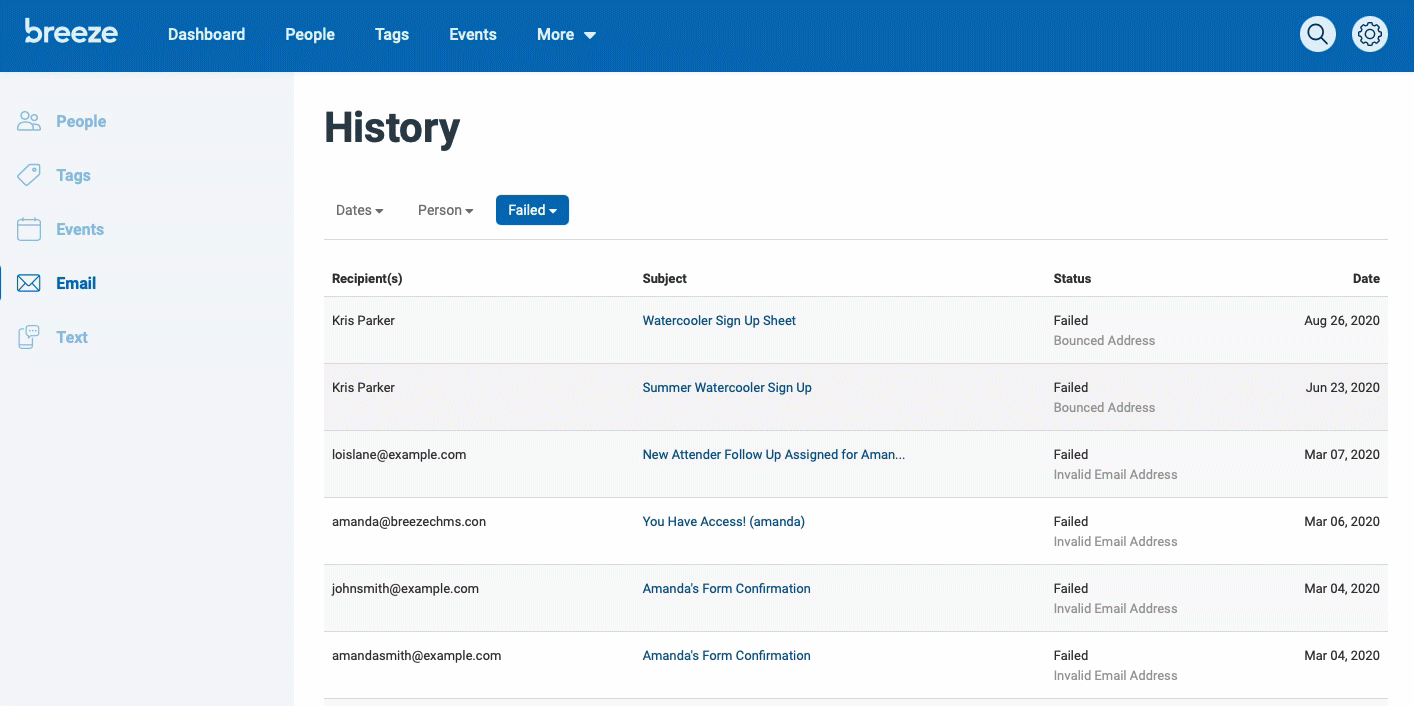Click Kris Parker in Aug 26 row
Image resolution: width=1414 pixels, height=706 pixels.
coord(363,321)
